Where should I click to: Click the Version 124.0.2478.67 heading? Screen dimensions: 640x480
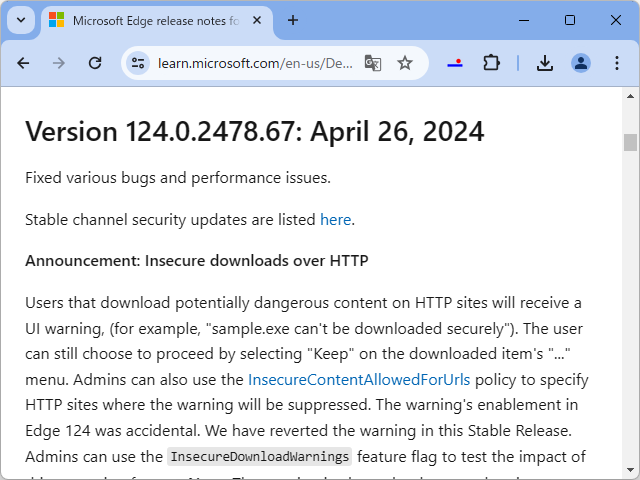(x=255, y=131)
